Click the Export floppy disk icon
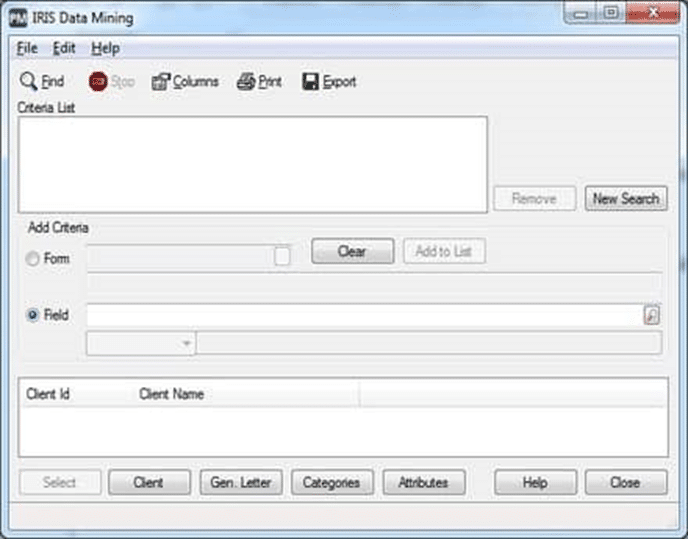This screenshot has height=539, width=688. click(x=310, y=82)
